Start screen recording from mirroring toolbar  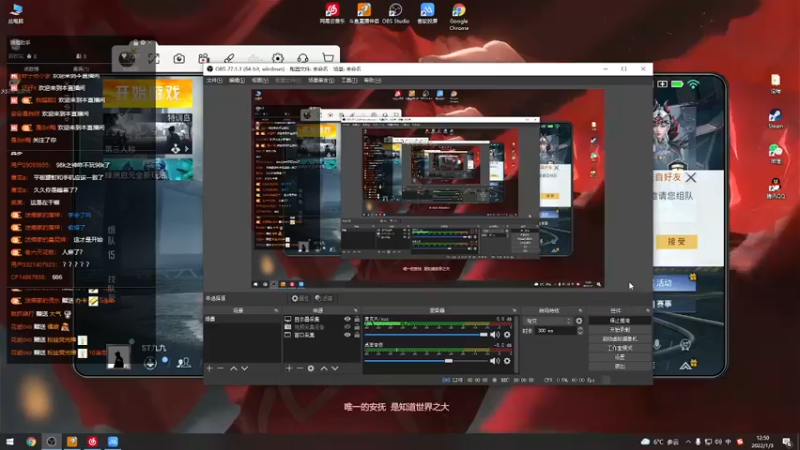click(204, 59)
